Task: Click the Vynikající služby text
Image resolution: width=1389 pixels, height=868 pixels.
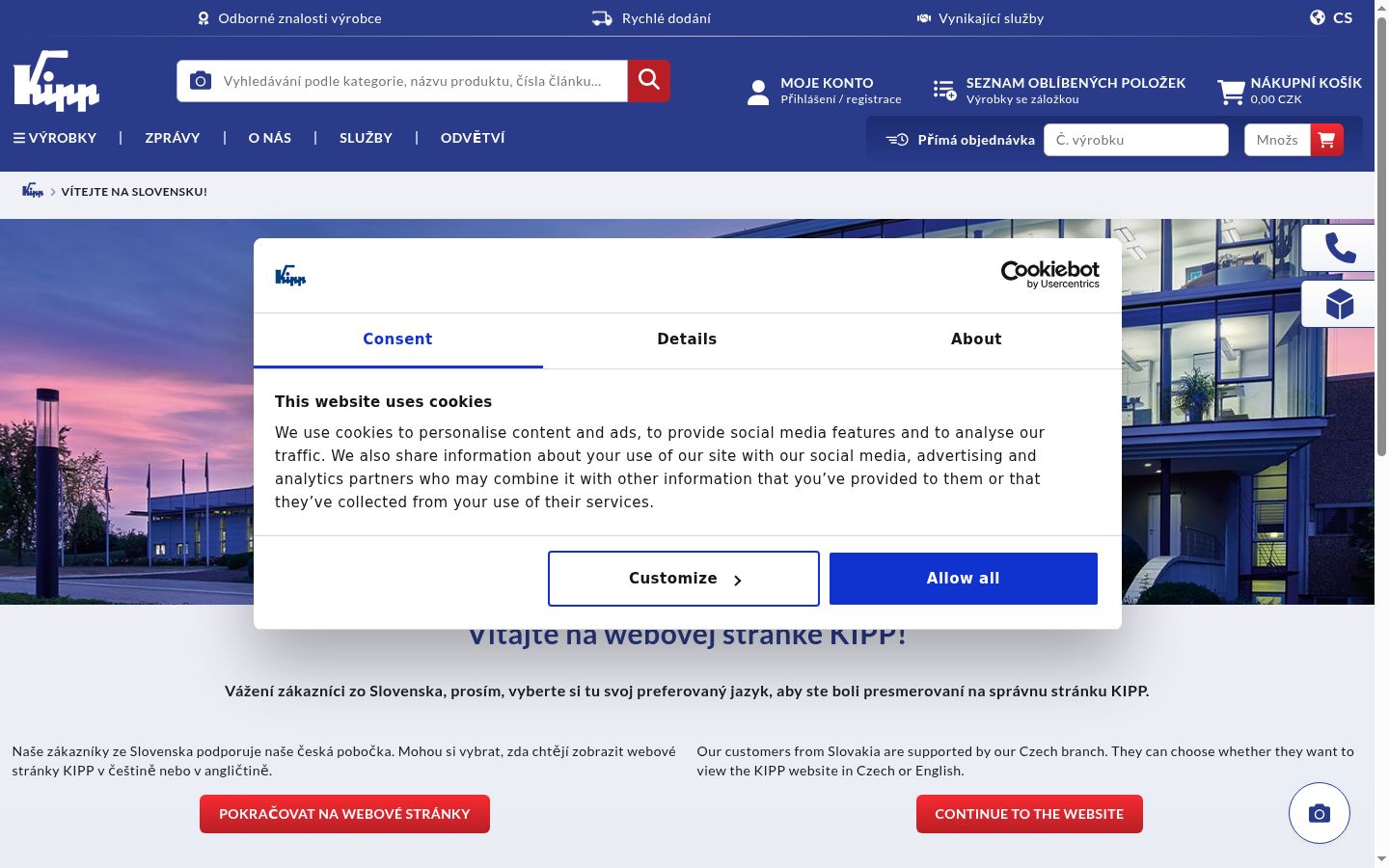Action: [992, 18]
